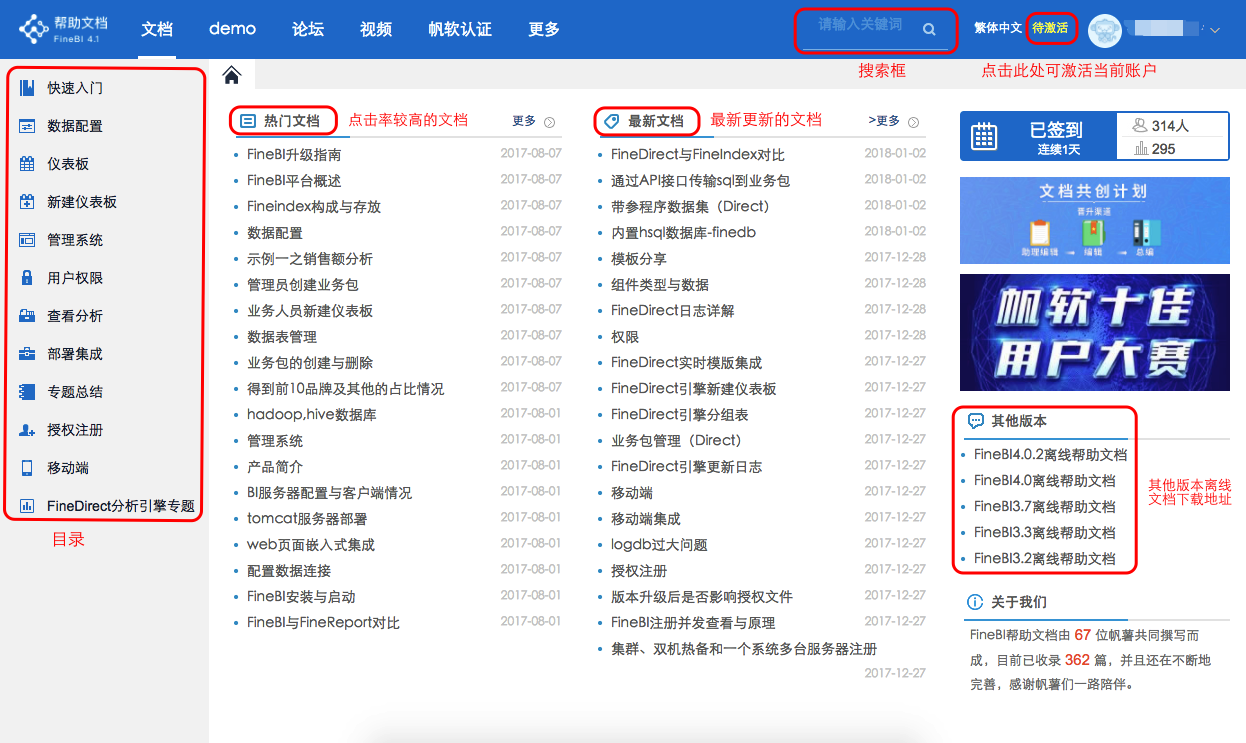
Task: Click the 已签到 sign-in button
Action: (x=1039, y=137)
